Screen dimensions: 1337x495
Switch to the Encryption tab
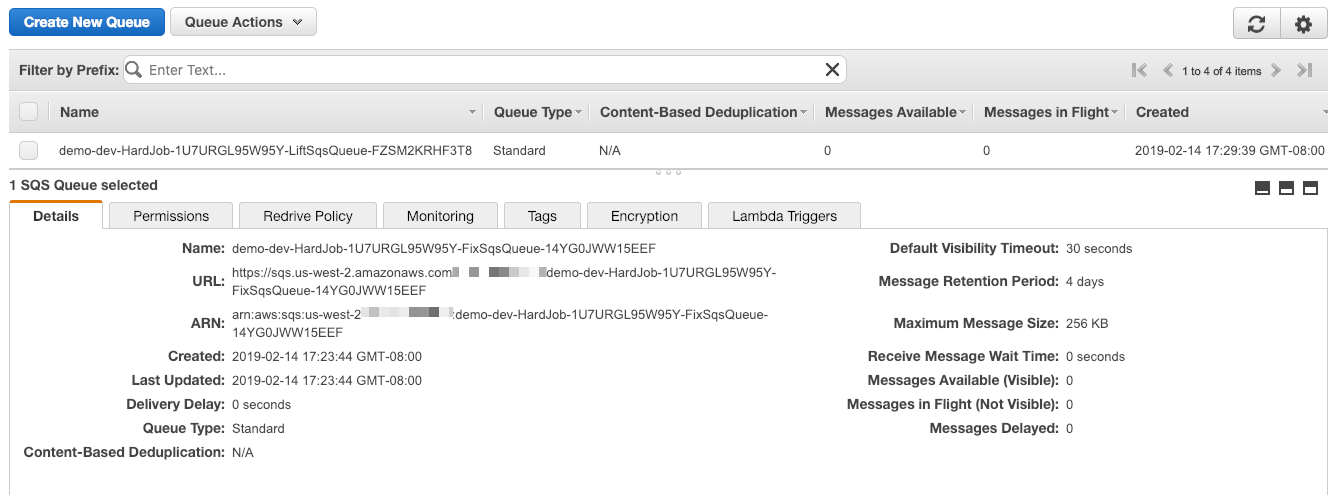point(644,216)
